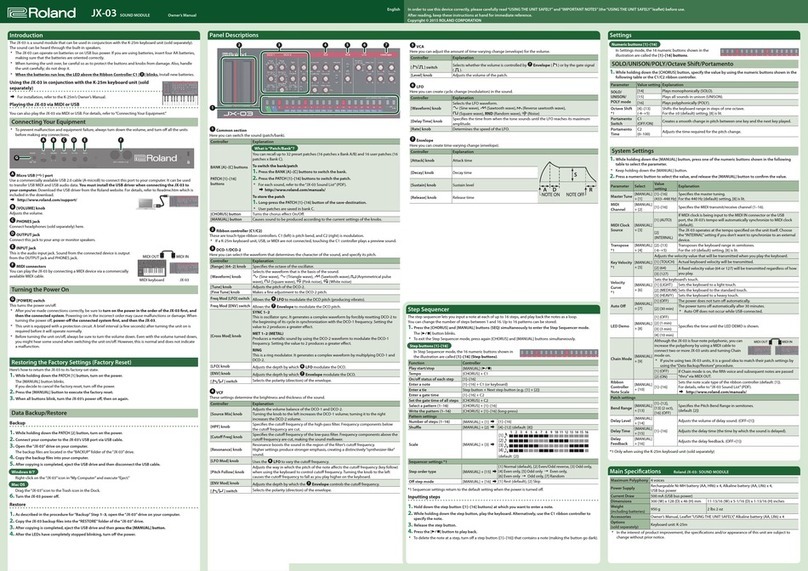Click the 'Delay Feedback' parameter cell
Viewport: 808px width, 571px height.
click(x=621, y=441)
